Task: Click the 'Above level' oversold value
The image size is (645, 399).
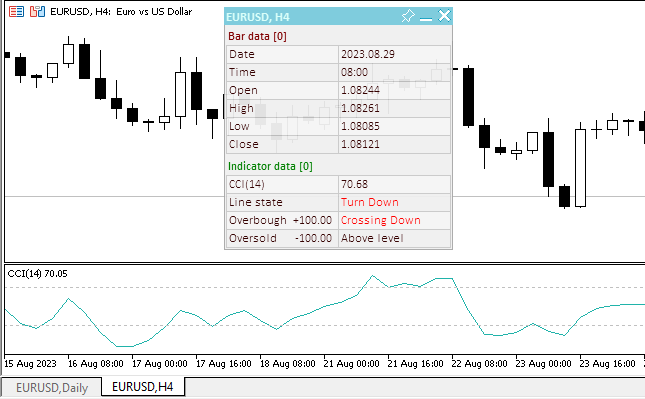Action: (372, 239)
